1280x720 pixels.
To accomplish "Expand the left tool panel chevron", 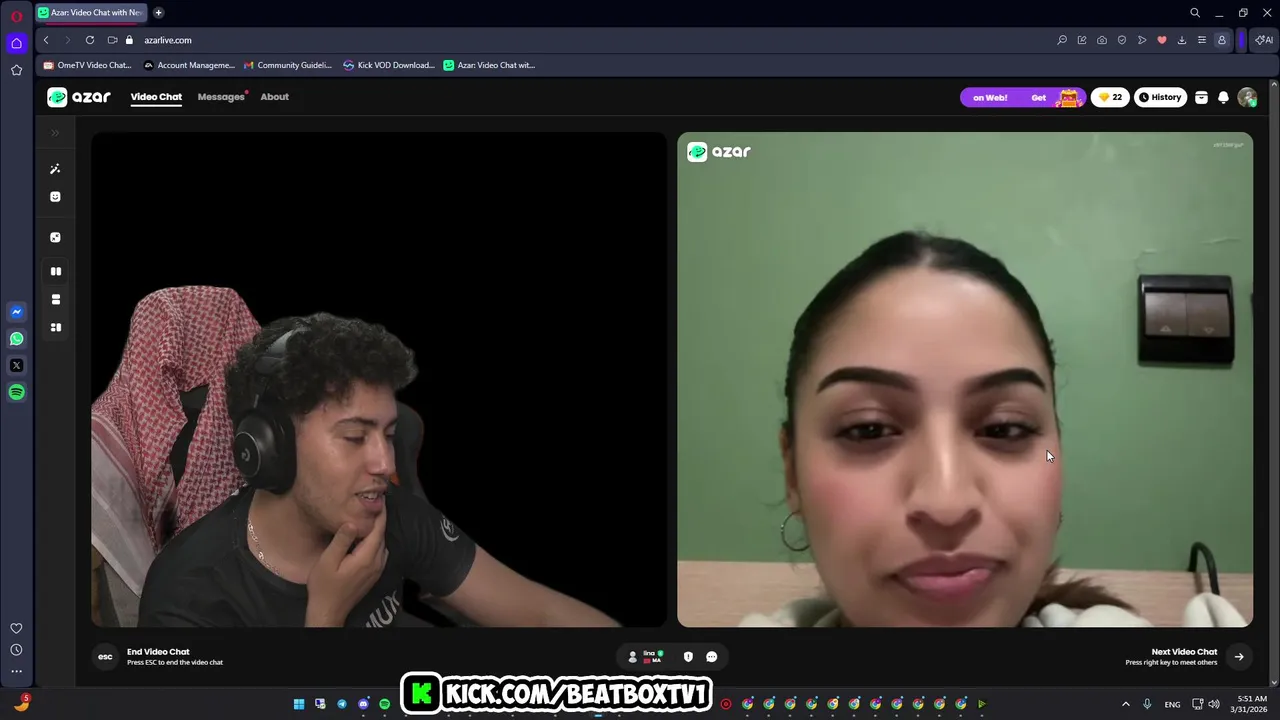I will pyautogui.click(x=55, y=132).
